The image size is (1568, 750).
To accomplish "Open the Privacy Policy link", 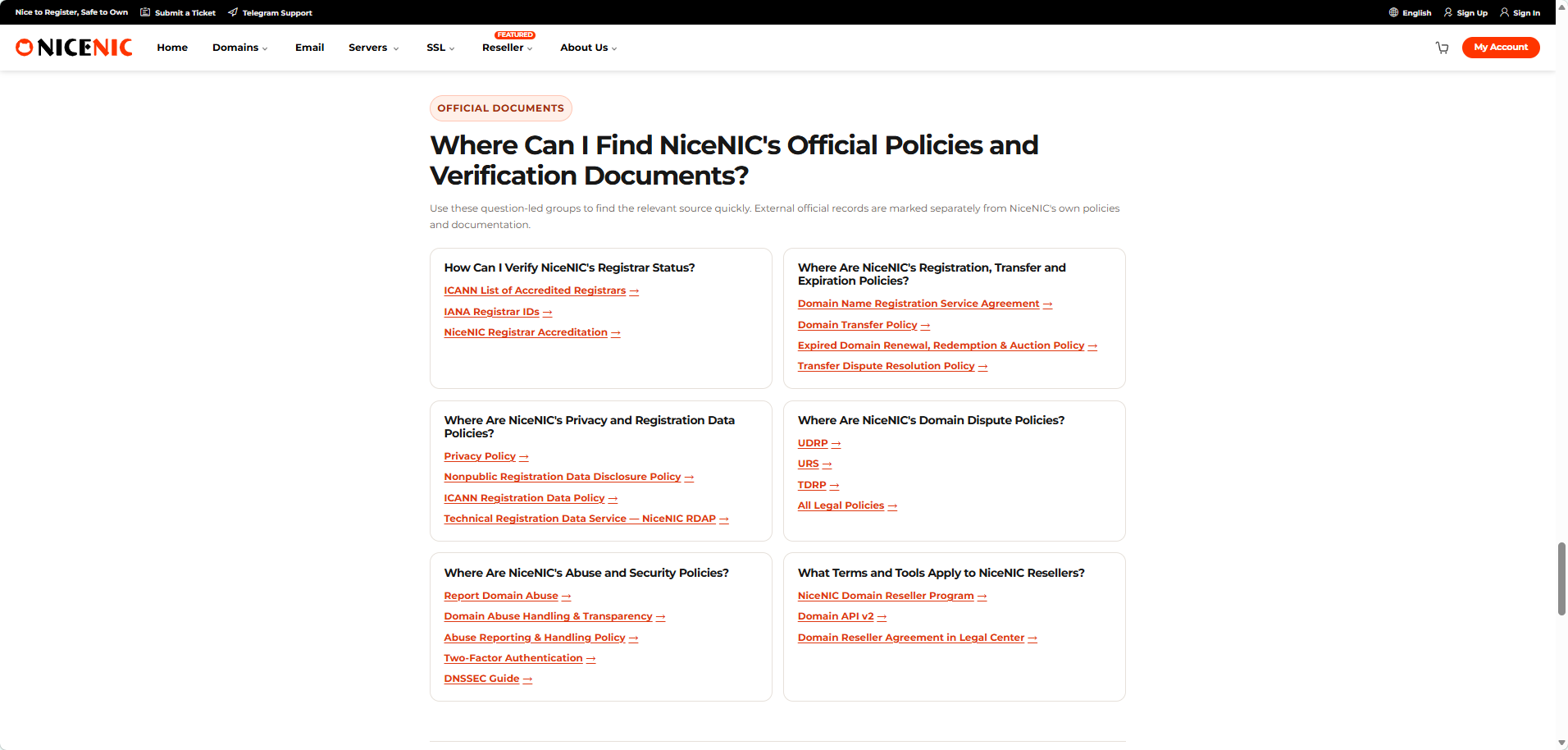I will click(486, 456).
